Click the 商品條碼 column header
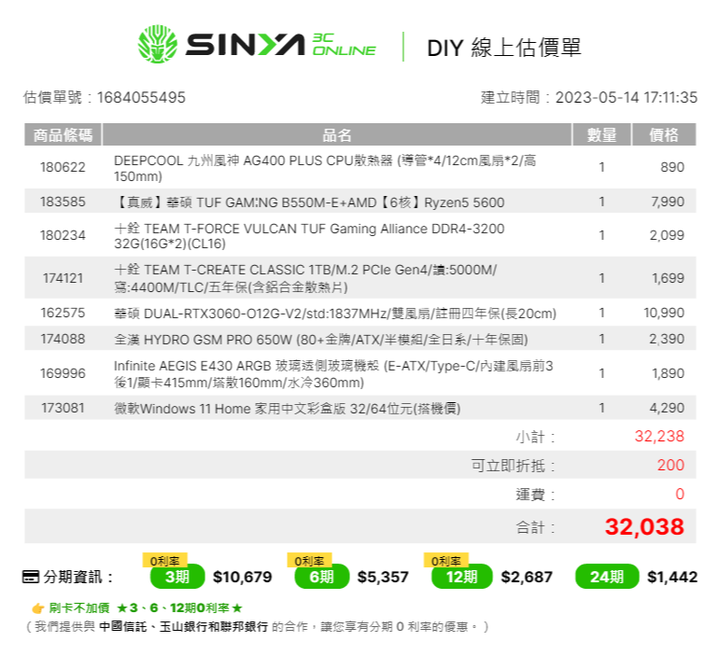Image resolution: width=720 pixels, height=656 pixels. (63, 135)
